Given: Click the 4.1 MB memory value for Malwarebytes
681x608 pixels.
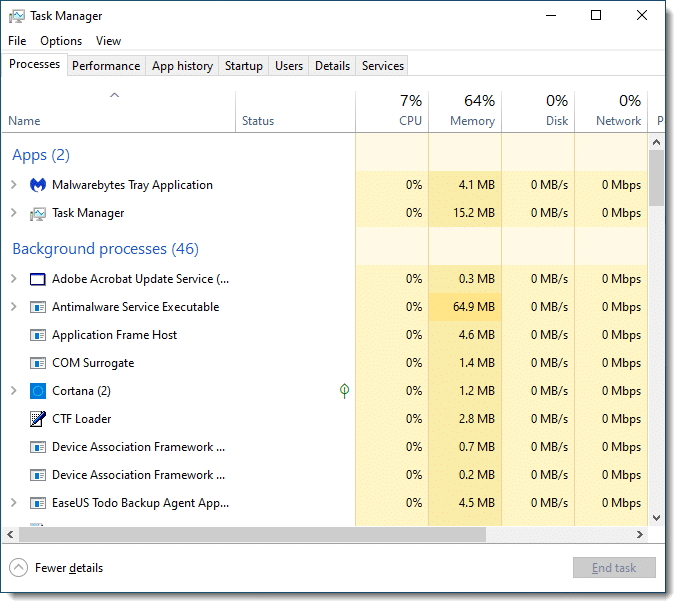Looking at the screenshot, I should [x=479, y=186].
